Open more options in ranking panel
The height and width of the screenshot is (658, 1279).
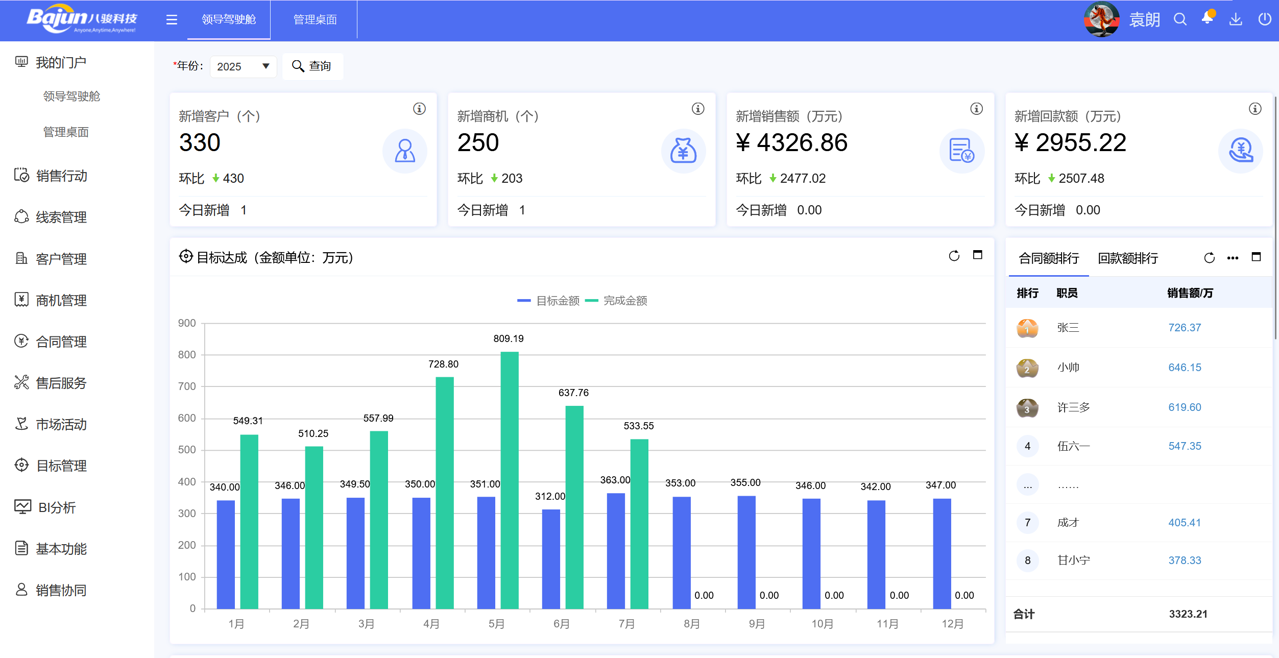point(1233,258)
